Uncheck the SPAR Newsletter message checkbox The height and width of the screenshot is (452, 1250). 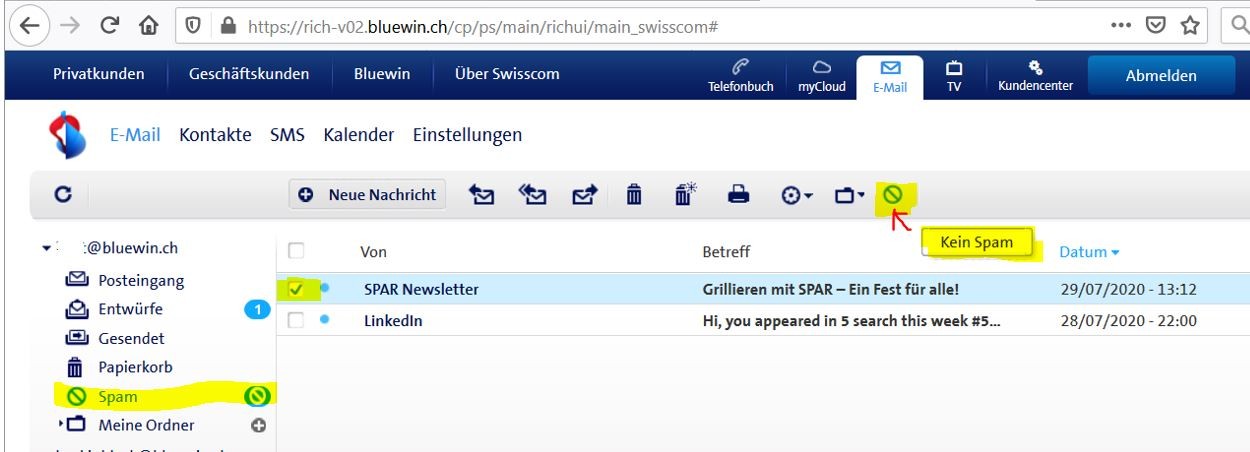(x=296, y=290)
